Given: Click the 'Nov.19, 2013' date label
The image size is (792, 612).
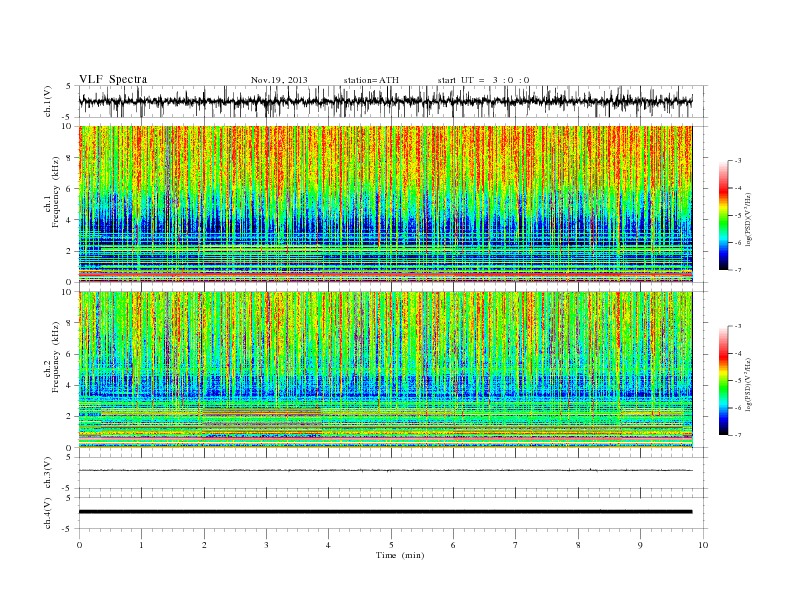Looking at the screenshot, I should click(x=279, y=80).
